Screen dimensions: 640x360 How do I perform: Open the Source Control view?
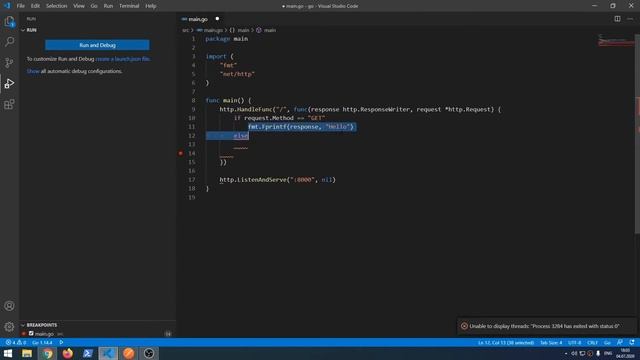[9, 62]
